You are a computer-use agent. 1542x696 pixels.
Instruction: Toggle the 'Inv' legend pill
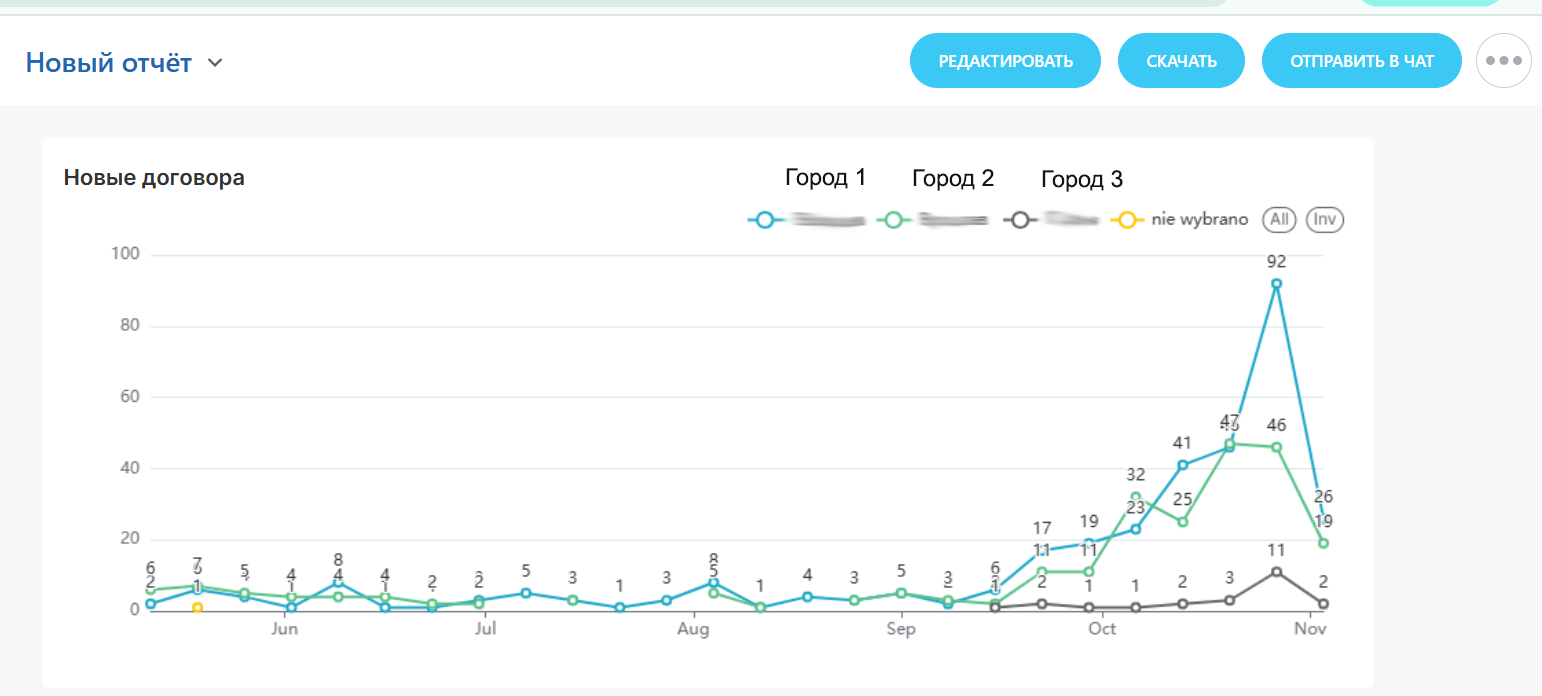1324,219
